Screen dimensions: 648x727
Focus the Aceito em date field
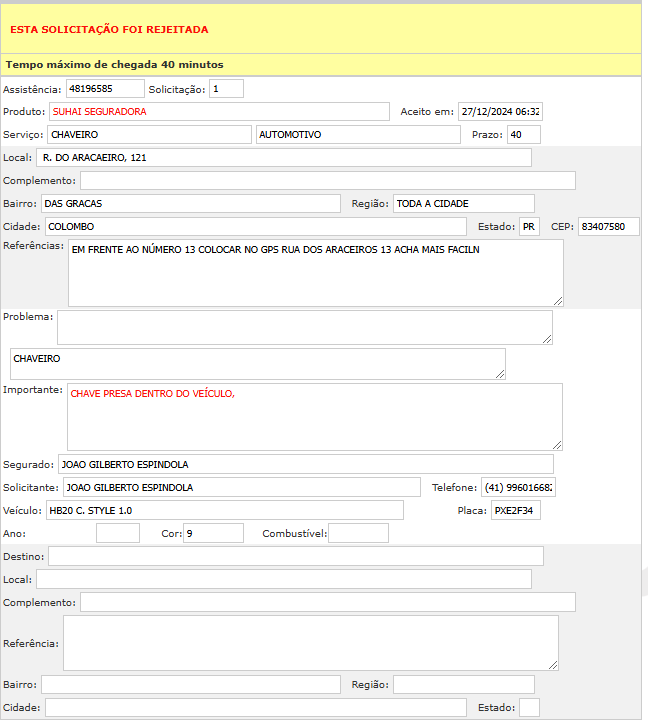pos(500,111)
